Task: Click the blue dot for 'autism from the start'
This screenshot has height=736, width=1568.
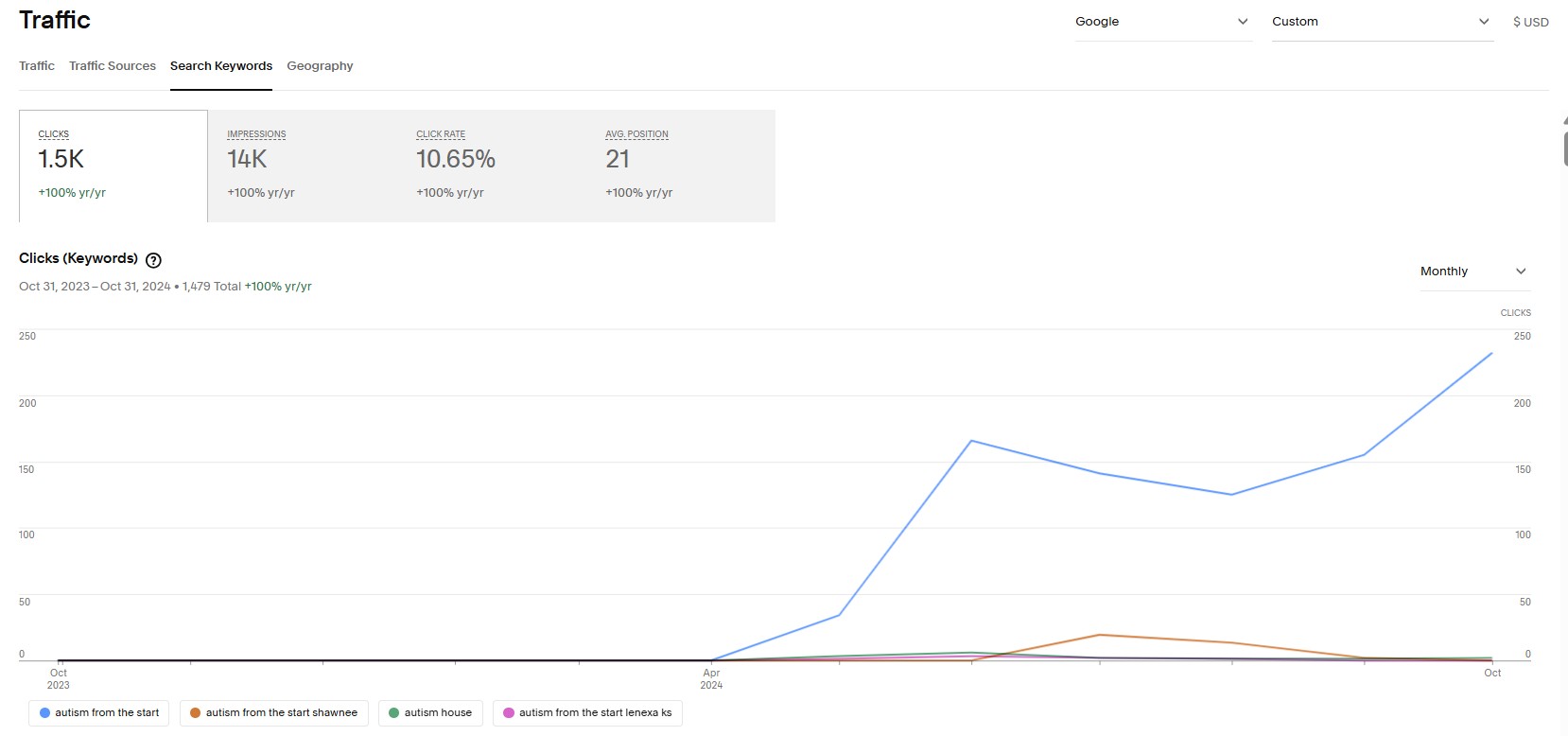Action: pos(44,713)
